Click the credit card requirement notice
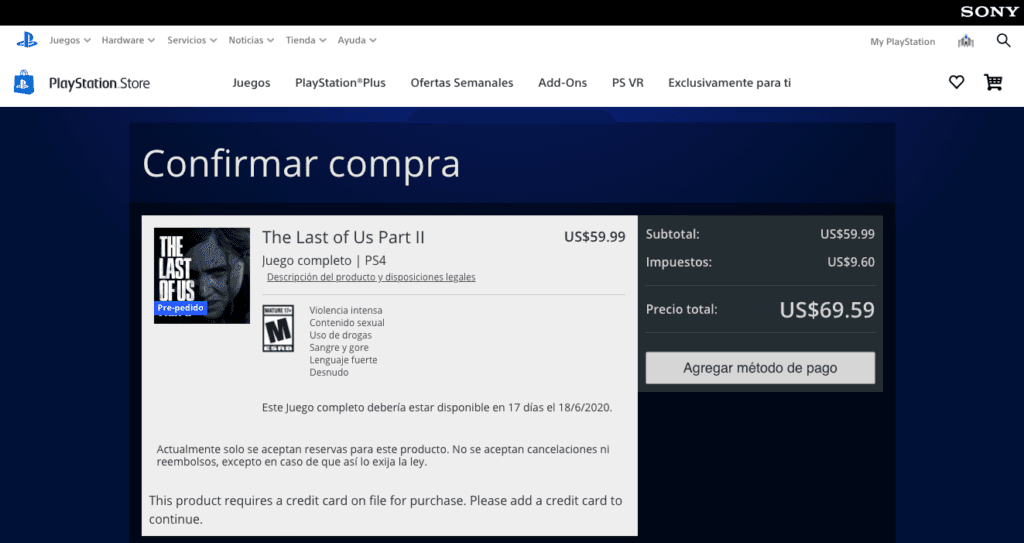 click(x=385, y=510)
